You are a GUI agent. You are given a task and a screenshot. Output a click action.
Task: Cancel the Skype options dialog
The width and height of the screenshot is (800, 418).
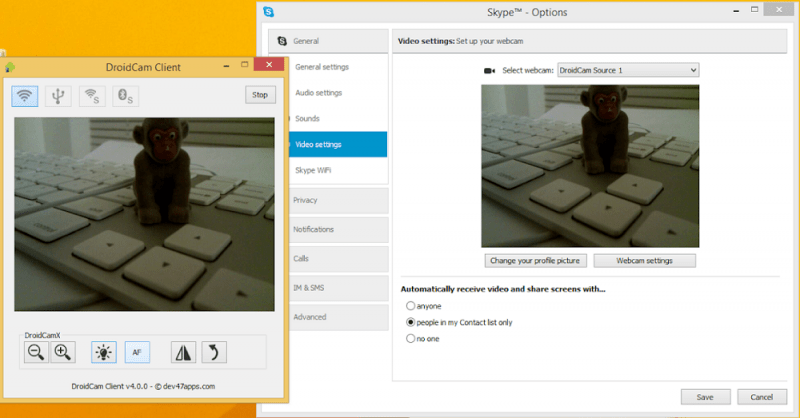tap(761, 397)
